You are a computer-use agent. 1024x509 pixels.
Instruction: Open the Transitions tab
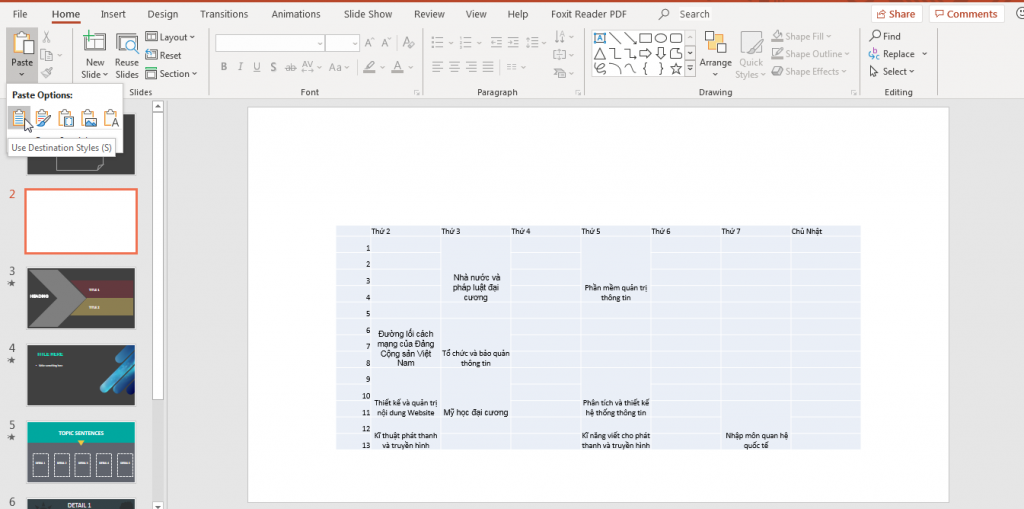[x=224, y=14]
